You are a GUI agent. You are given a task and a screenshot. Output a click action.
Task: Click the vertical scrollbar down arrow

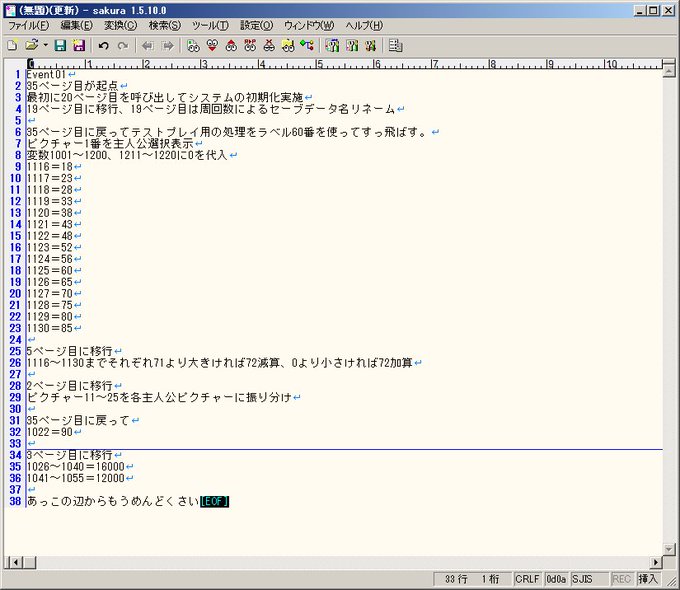(x=669, y=549)
